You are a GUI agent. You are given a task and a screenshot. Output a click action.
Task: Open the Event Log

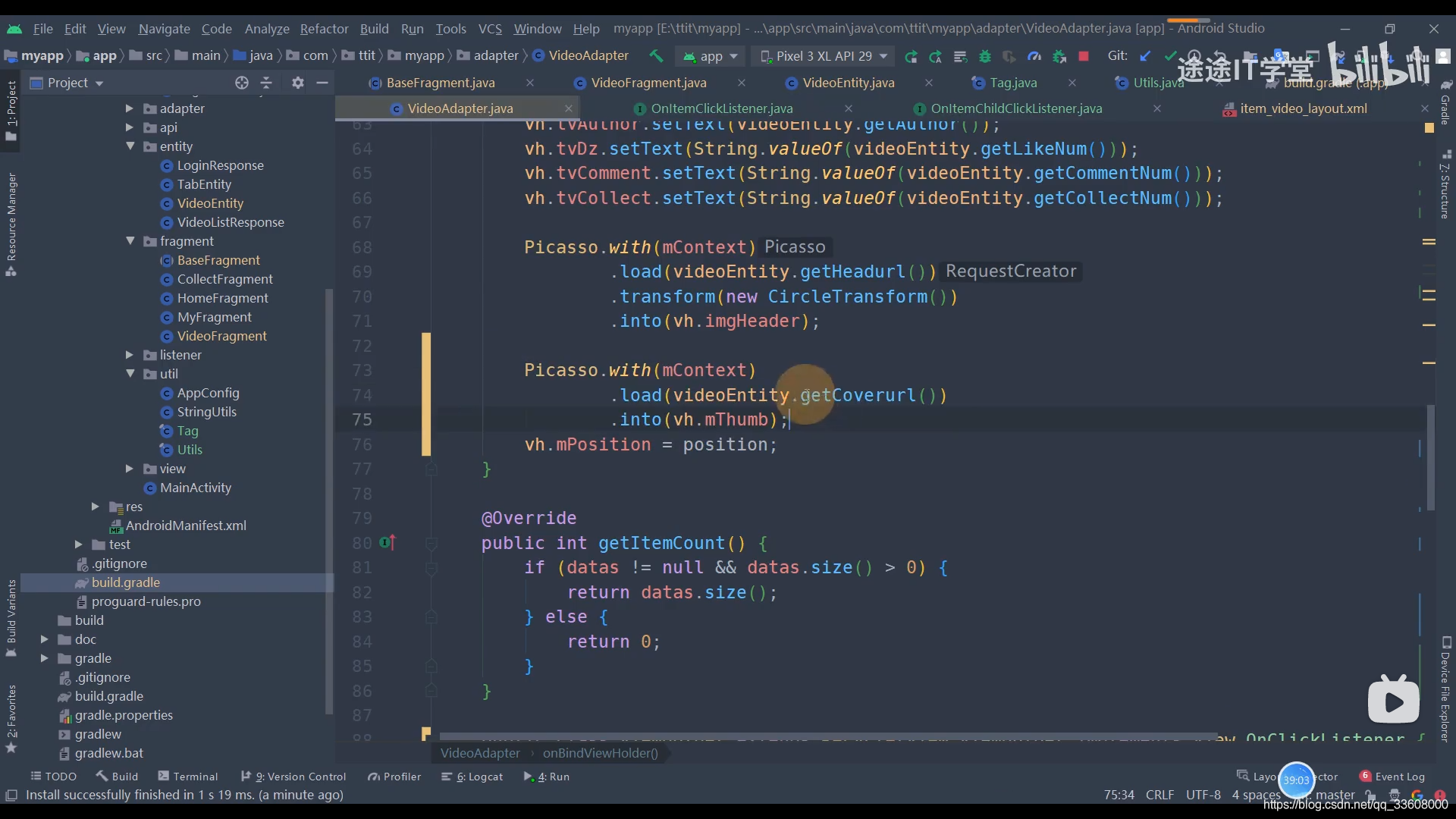tap(1392, 777)
